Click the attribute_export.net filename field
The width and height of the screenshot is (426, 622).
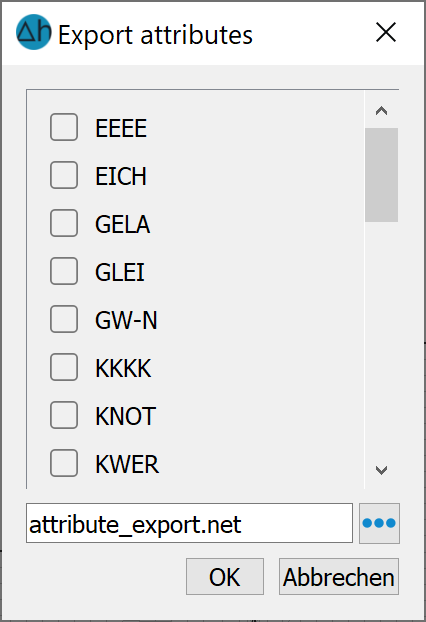(x=189, y=523)
